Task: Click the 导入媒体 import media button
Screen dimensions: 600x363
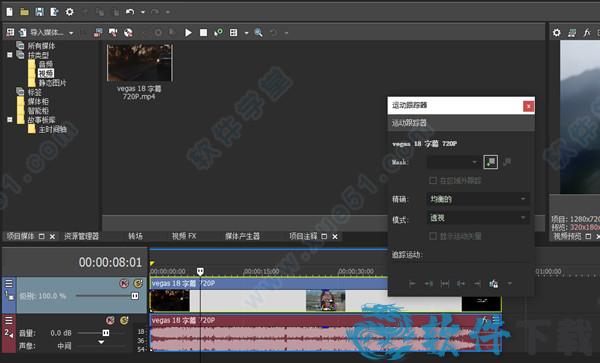Action: (42, 33)
